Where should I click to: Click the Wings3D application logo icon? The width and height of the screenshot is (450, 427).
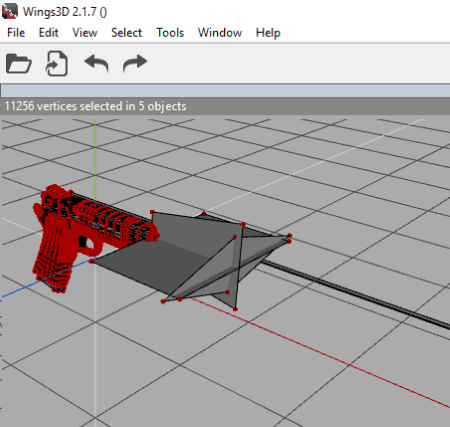[x=10, y=11]
